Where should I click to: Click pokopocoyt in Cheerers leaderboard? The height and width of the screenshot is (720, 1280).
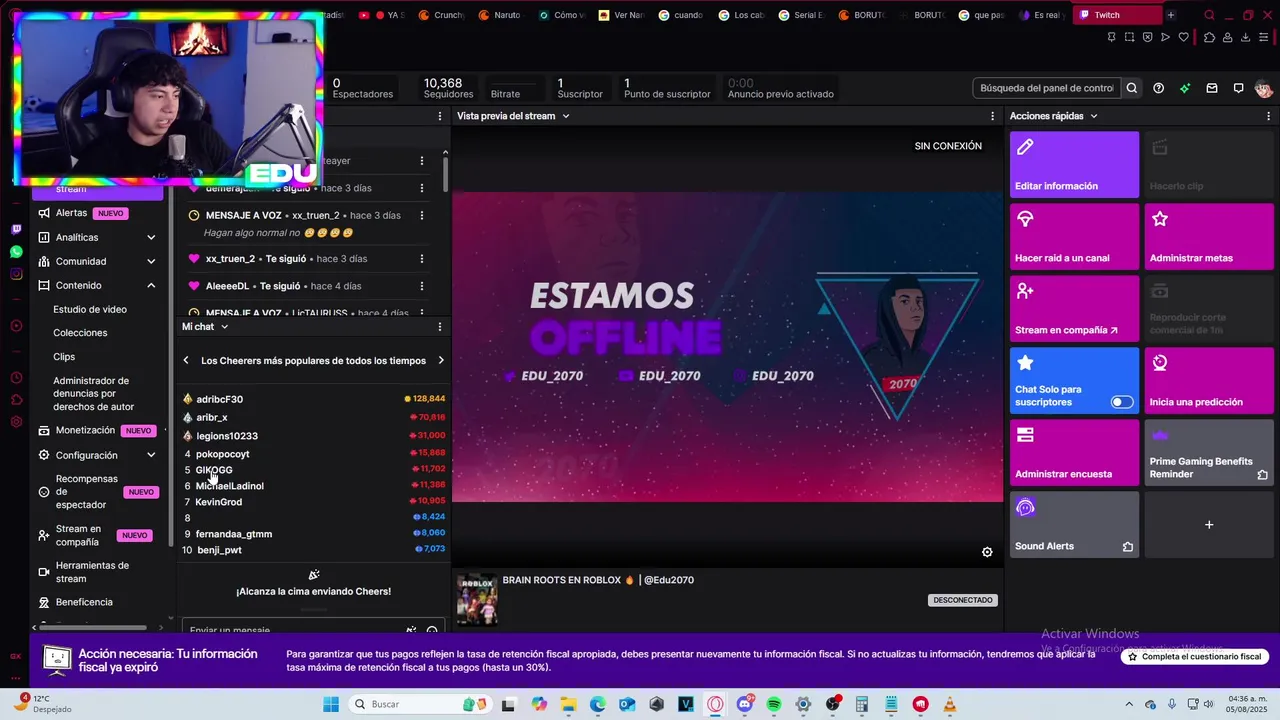(222, 454)
